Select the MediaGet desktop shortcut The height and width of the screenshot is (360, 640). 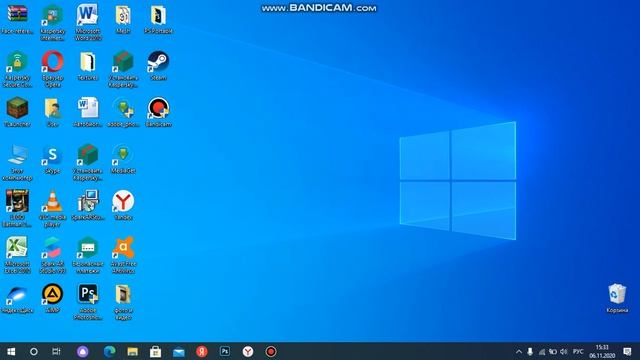coord(123,159)
